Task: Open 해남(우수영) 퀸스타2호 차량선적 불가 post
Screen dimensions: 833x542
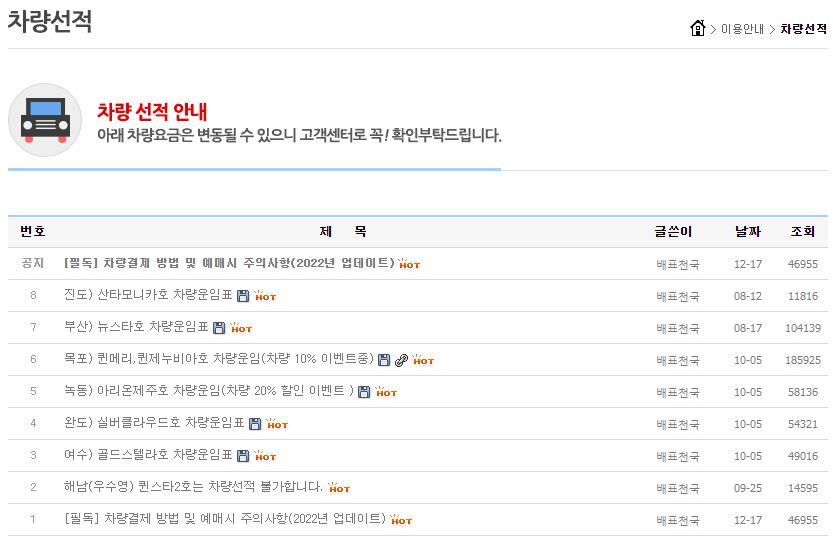Action: tap(193, 486)
